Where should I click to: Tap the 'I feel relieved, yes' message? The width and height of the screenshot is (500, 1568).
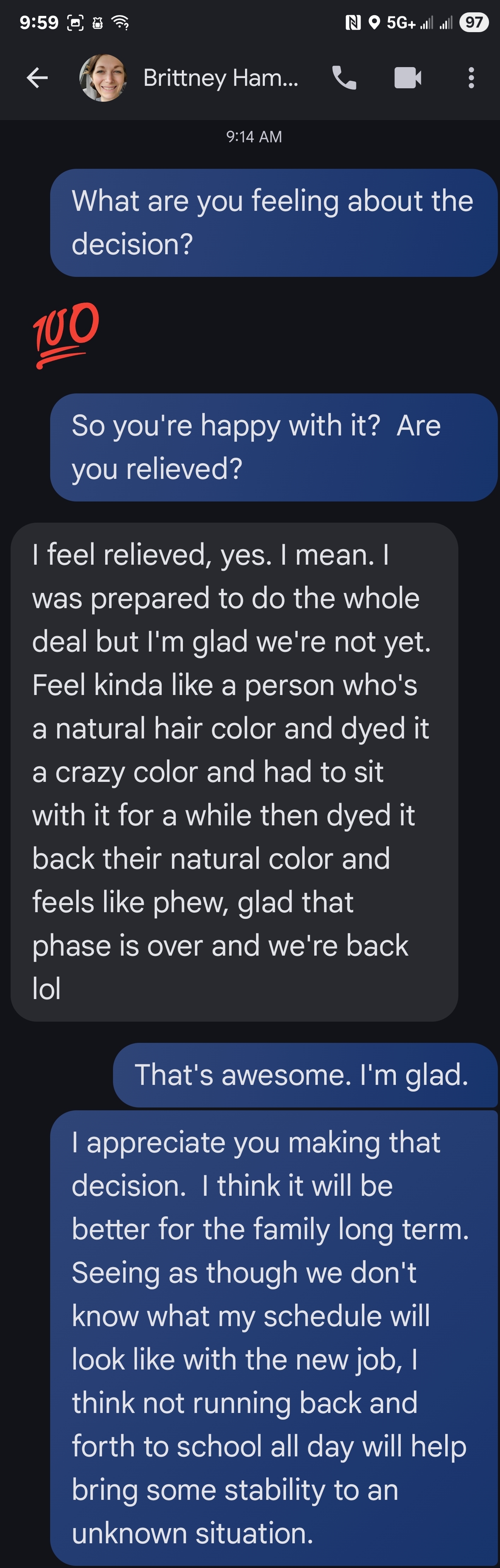[234, 772]
